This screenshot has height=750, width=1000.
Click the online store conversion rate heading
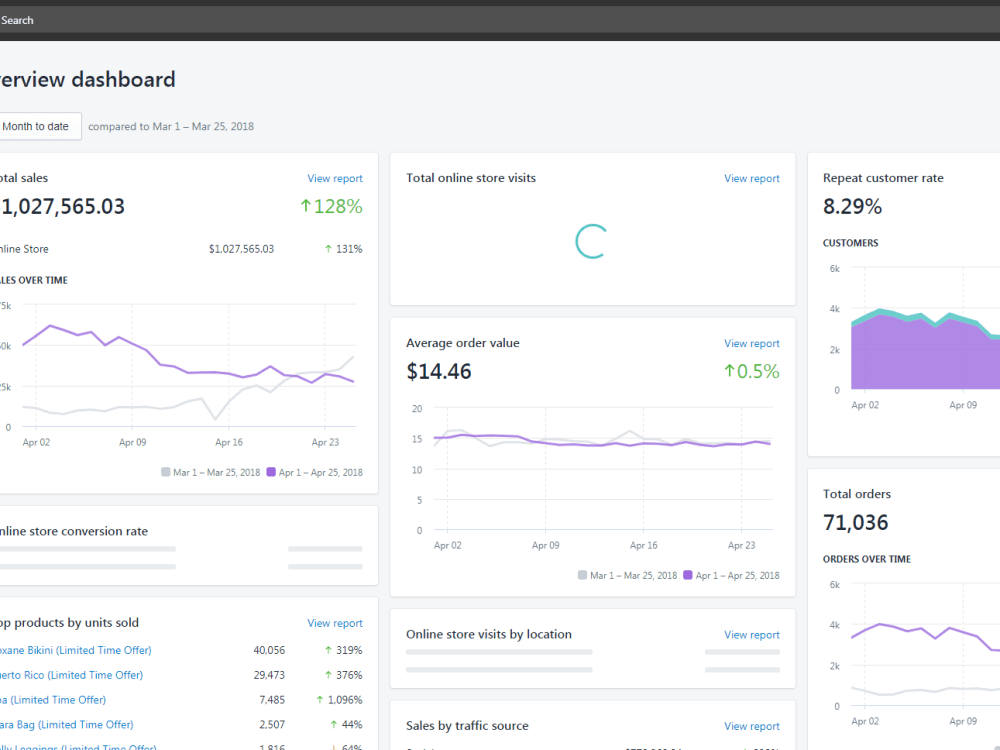pyautogui.click(x=74, y=531)
